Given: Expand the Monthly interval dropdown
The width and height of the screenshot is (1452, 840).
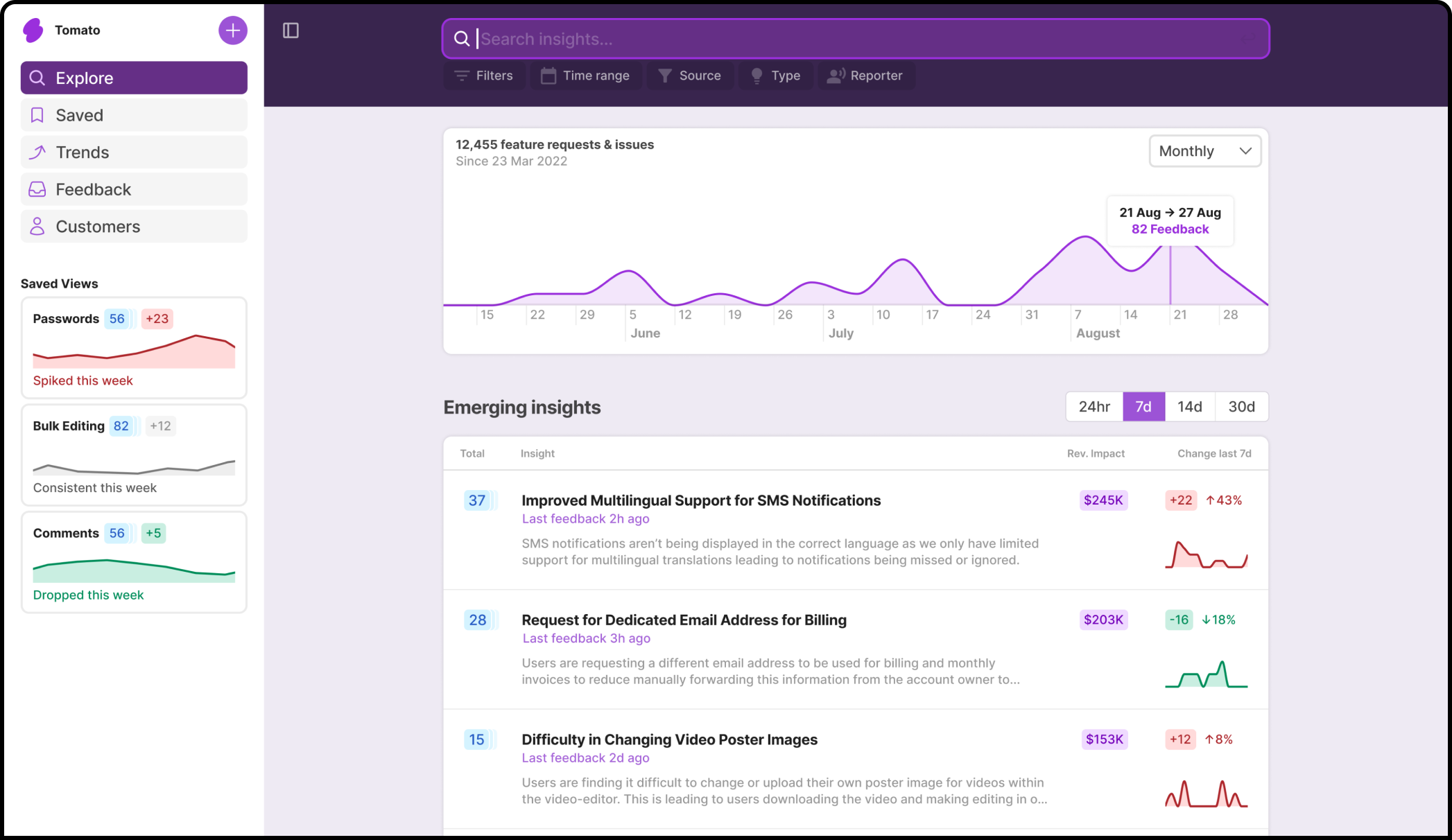Looking at the screenshot, I should (1205, 151).
